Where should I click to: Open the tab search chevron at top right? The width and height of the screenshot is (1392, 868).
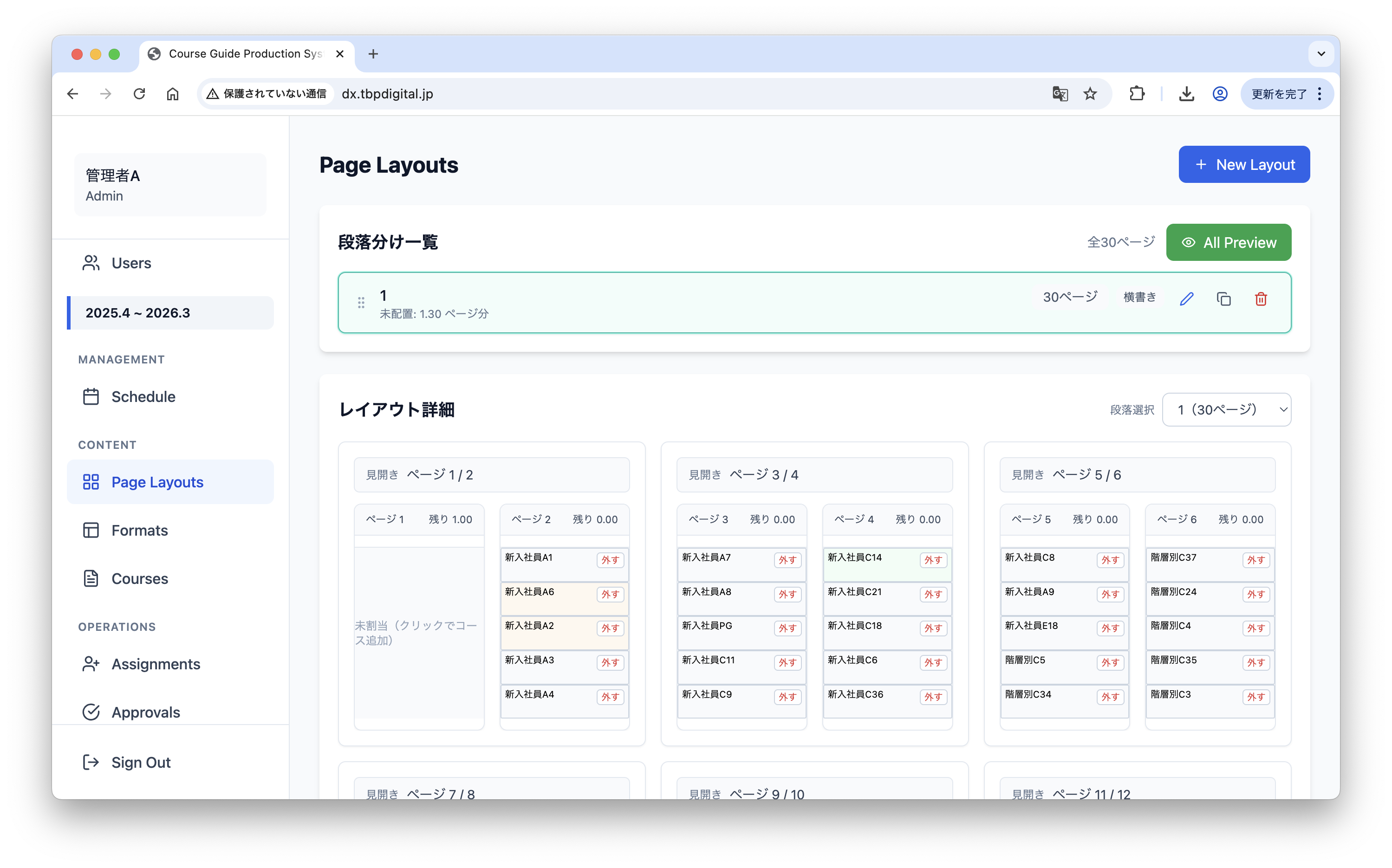click(x=1321, y=54)
